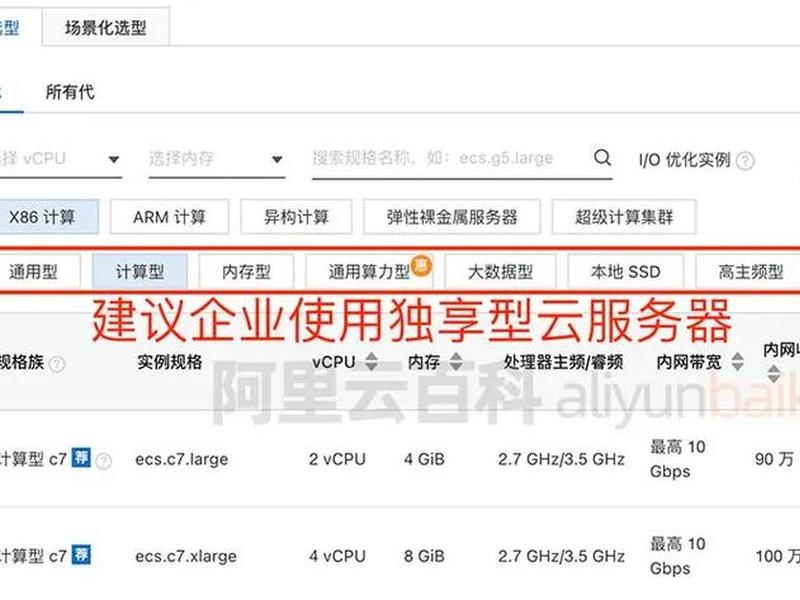
Task: Select the ecs.c7.large instance spec
Action: 182,459
